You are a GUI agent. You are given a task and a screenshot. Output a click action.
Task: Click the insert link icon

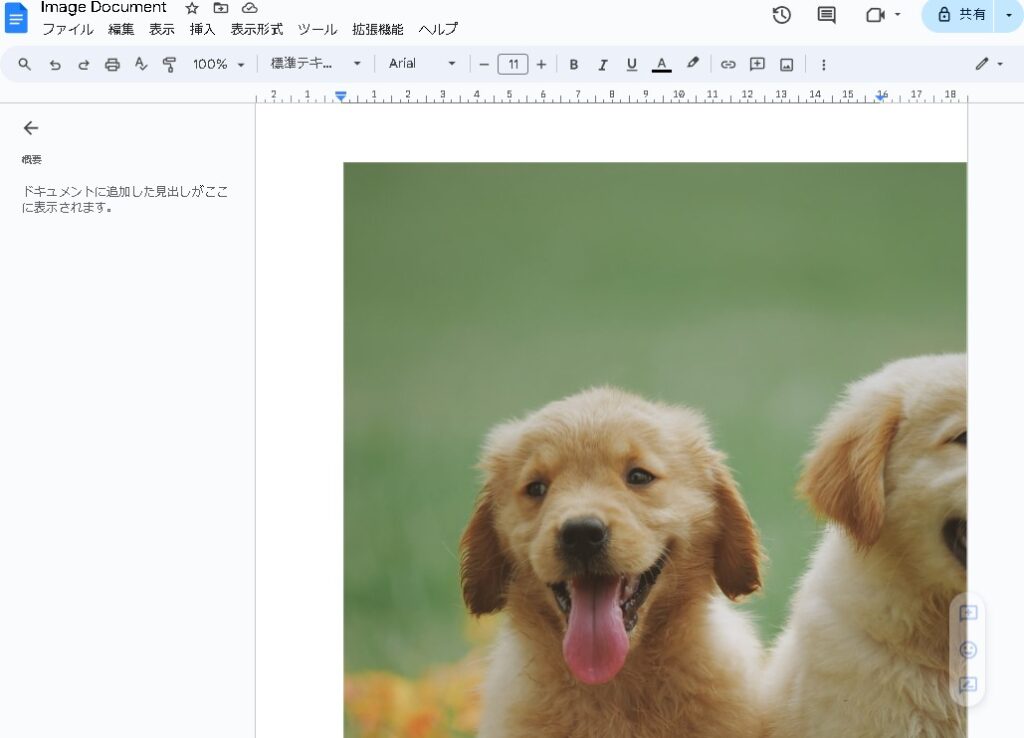728,64
